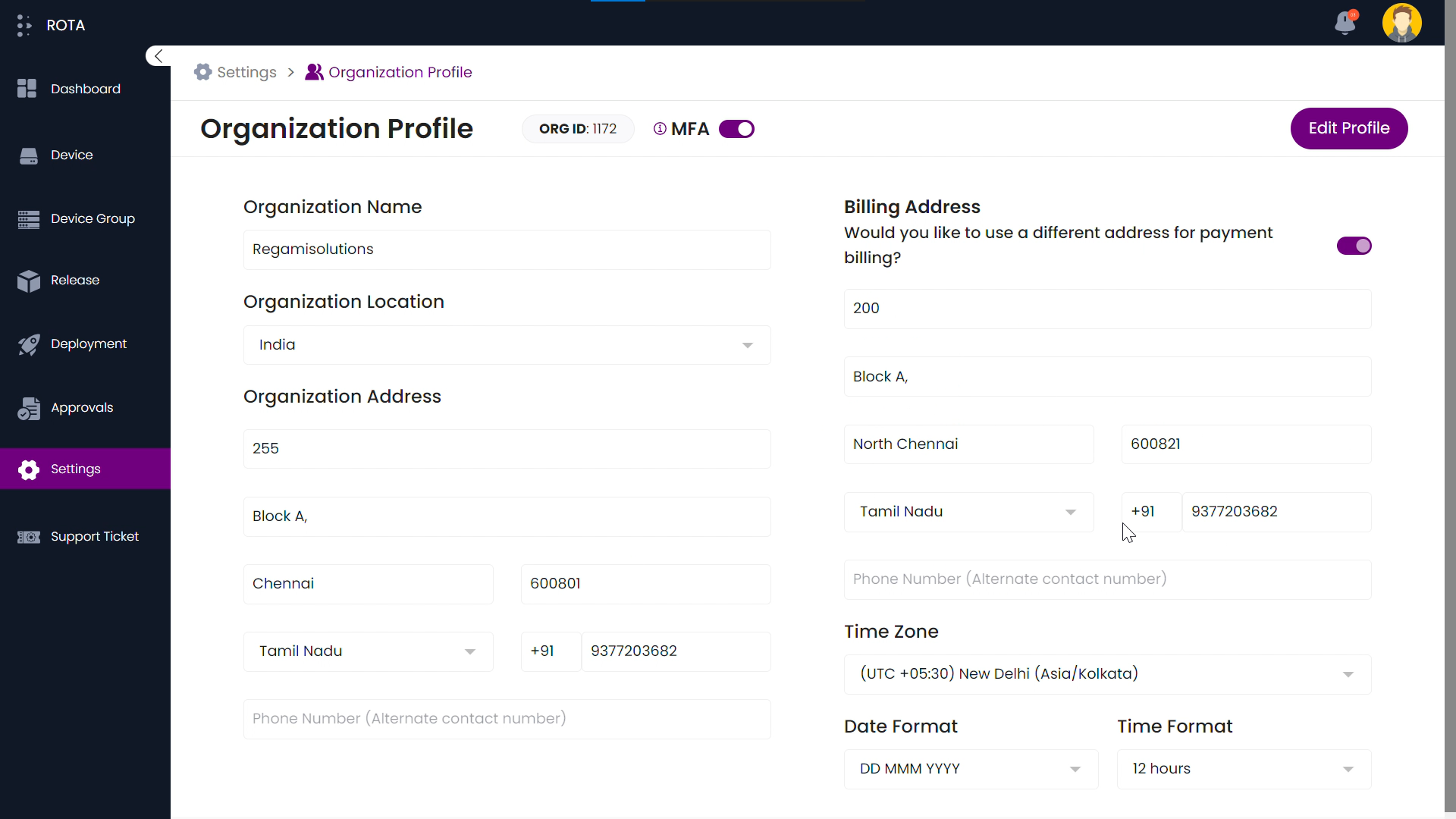This screenshot has height=819, width=1456.
Task: Open Approvals using its icon
Action: (x=29, y=407)
